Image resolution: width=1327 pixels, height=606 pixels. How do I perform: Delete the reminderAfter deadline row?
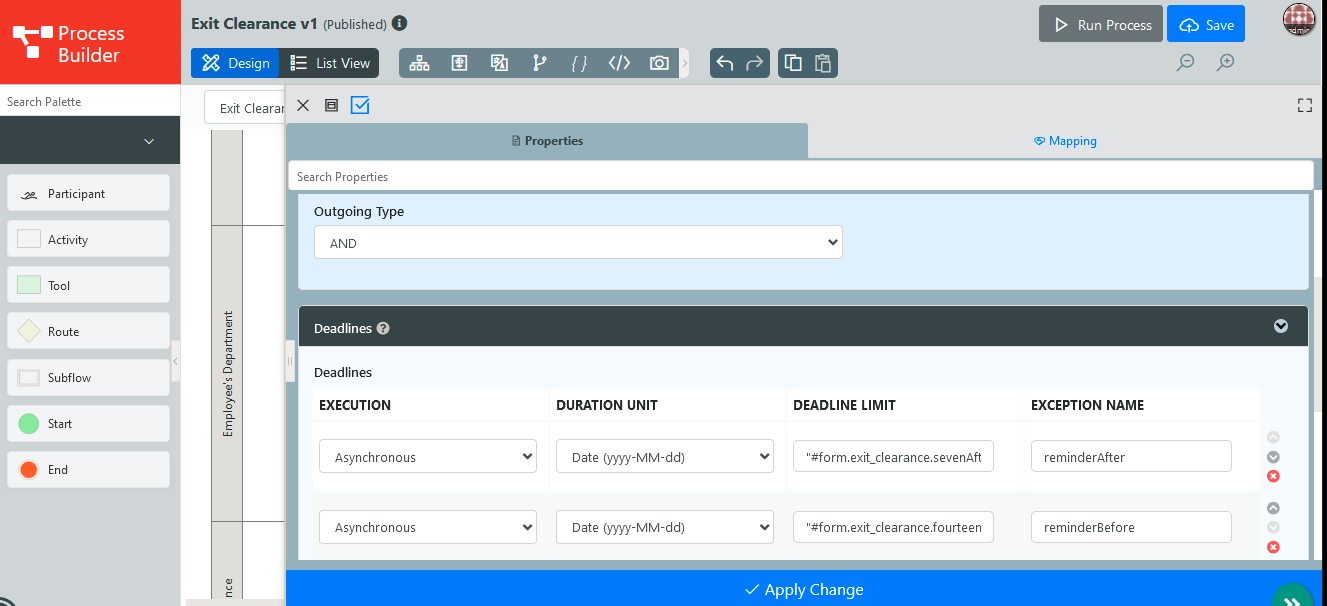[x=1273, y=476]
